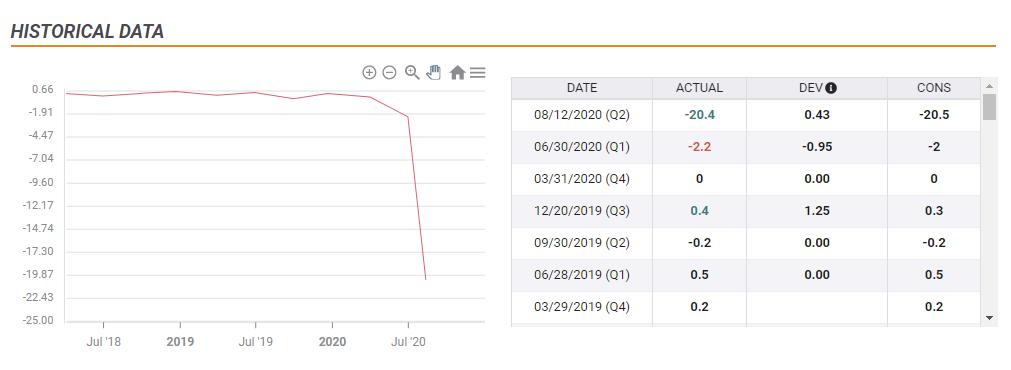The height and width of the screenshot is (370, 1011).
Task: Click the DEV info icon
Action: click(831, 88)
